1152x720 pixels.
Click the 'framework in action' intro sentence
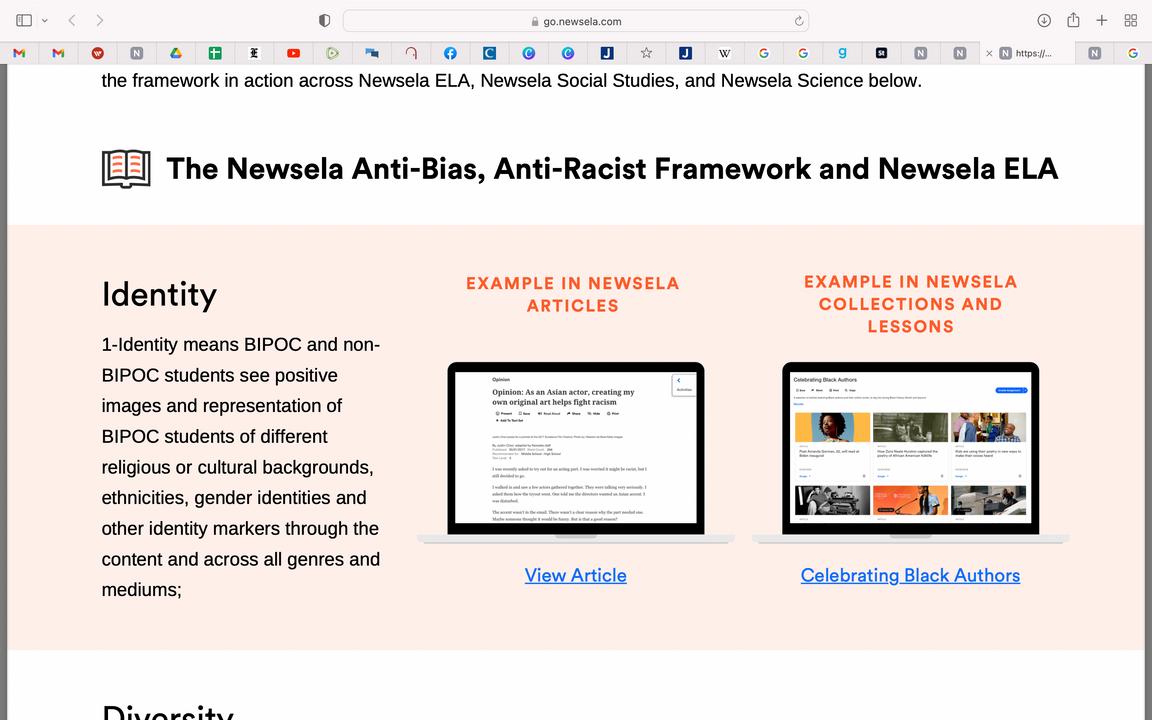pos(511,80)
